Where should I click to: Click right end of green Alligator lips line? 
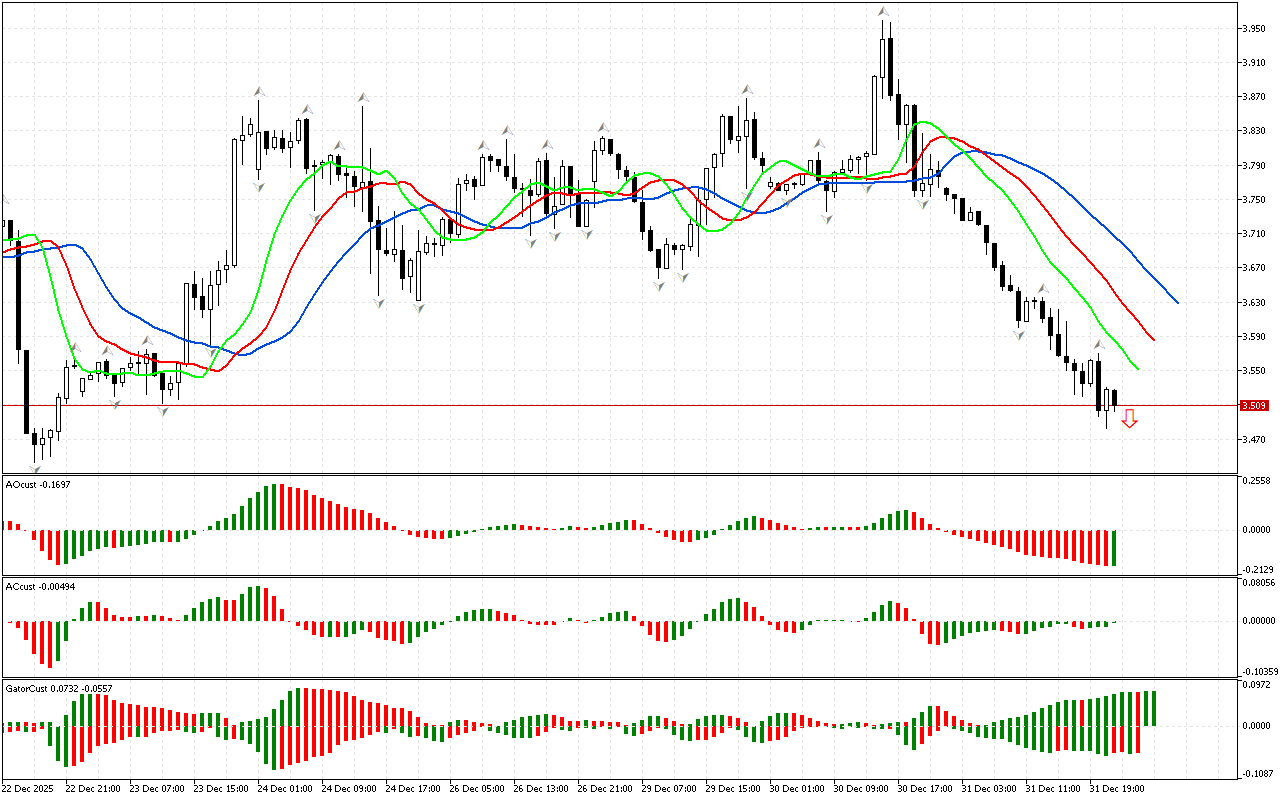click(x=1138, y=369)
